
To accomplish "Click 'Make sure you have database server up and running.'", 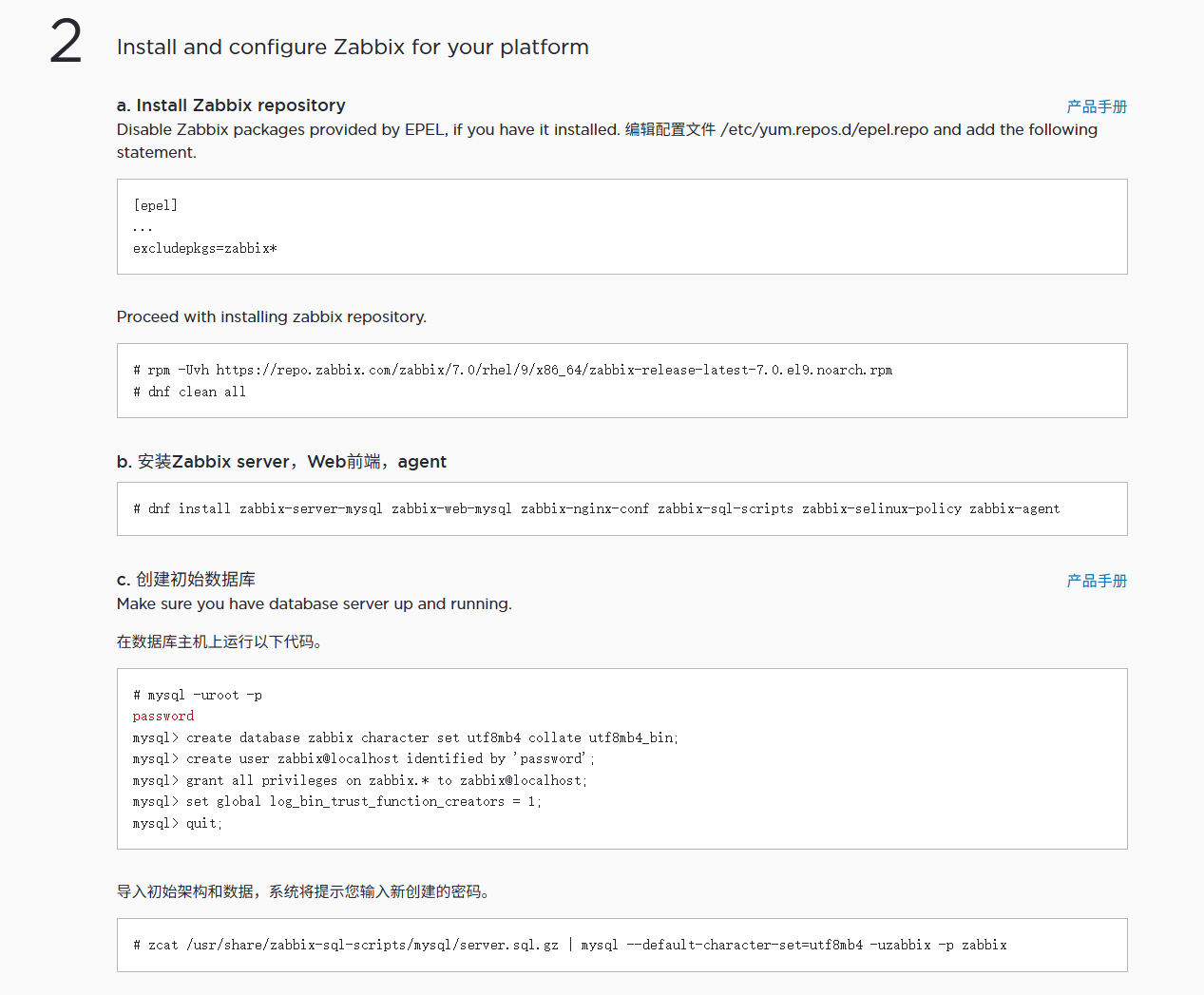I will 315,603.
